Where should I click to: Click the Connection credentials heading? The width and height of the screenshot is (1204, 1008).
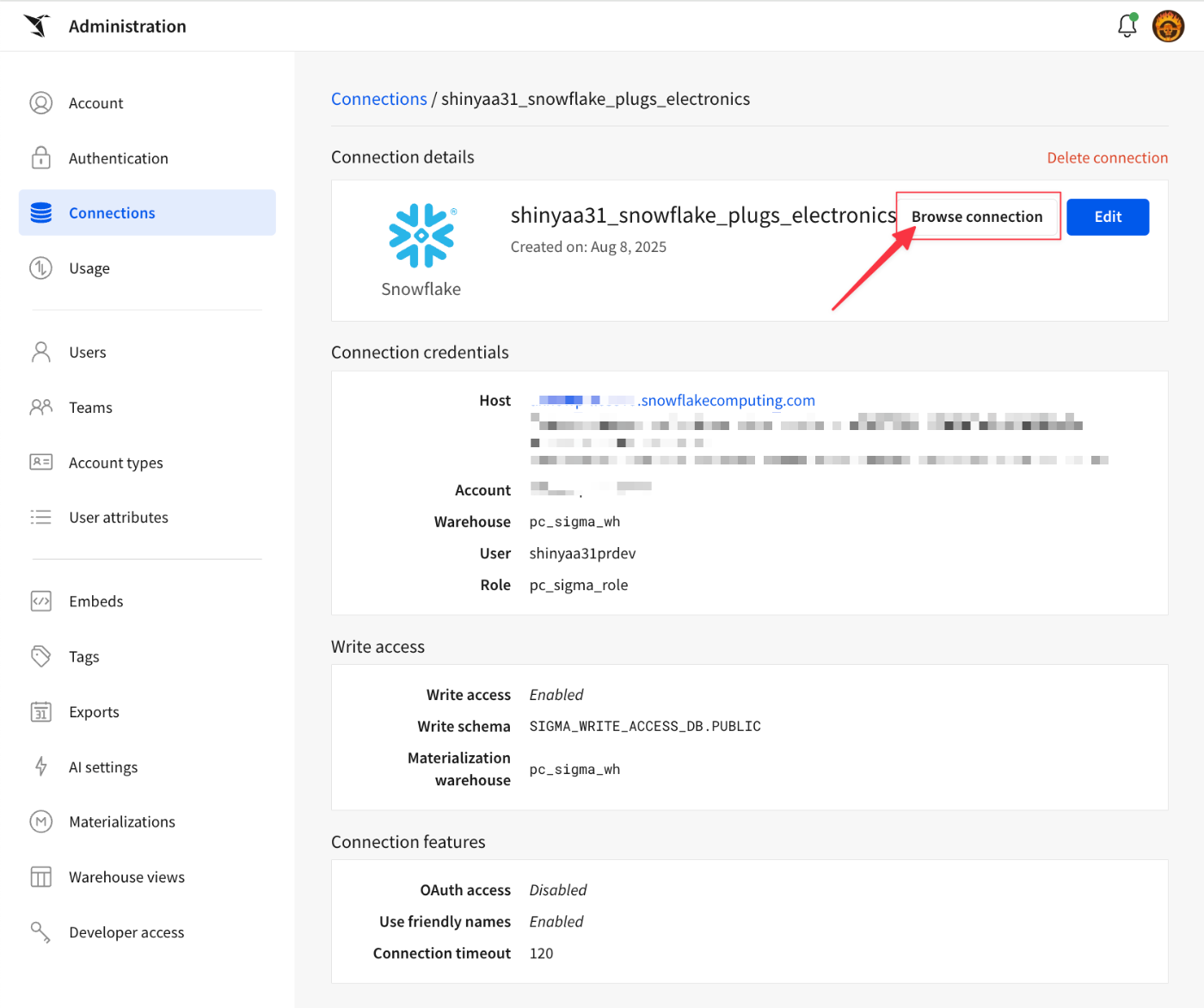tap(420, 353)
